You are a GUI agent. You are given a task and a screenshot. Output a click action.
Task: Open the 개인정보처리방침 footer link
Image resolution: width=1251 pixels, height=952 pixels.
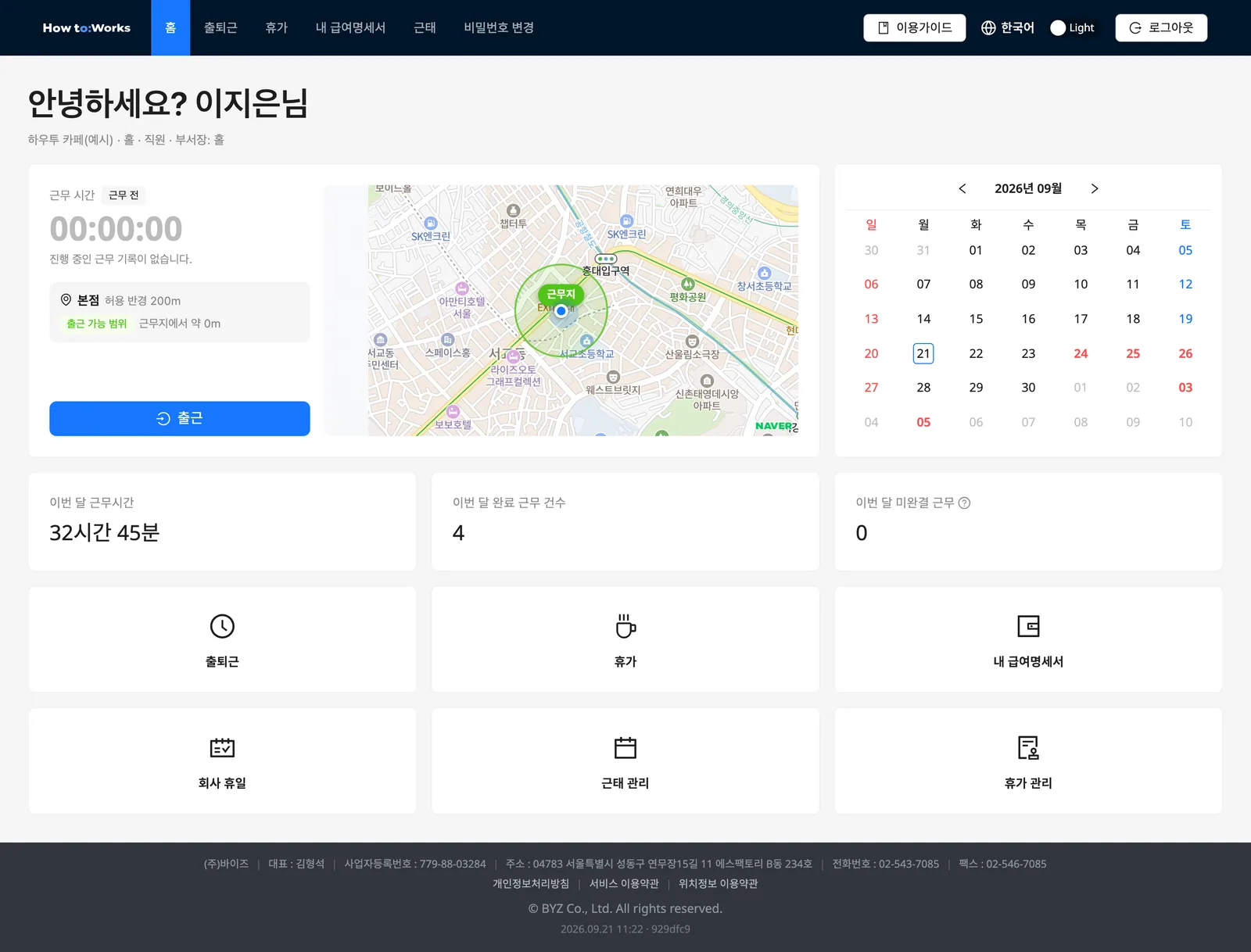[531, 883]
